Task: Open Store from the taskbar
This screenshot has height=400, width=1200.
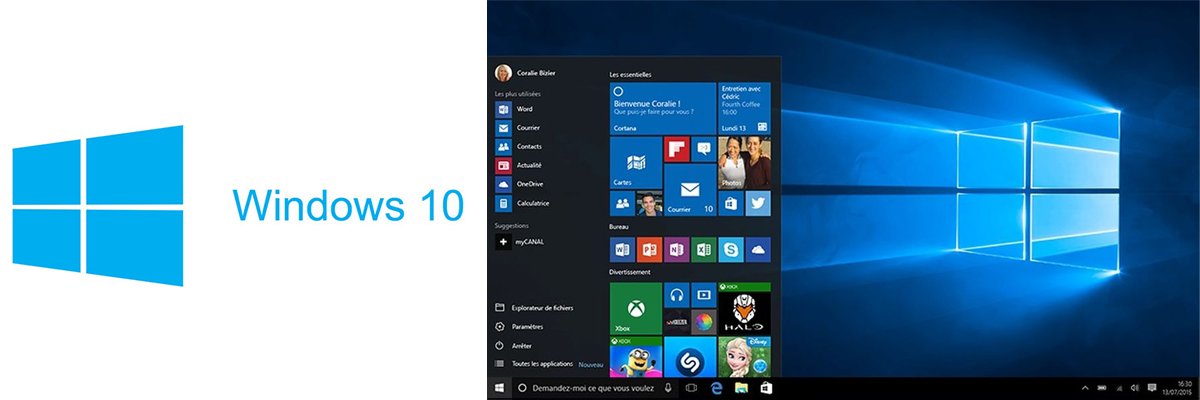Action: [x=767, y=387]
